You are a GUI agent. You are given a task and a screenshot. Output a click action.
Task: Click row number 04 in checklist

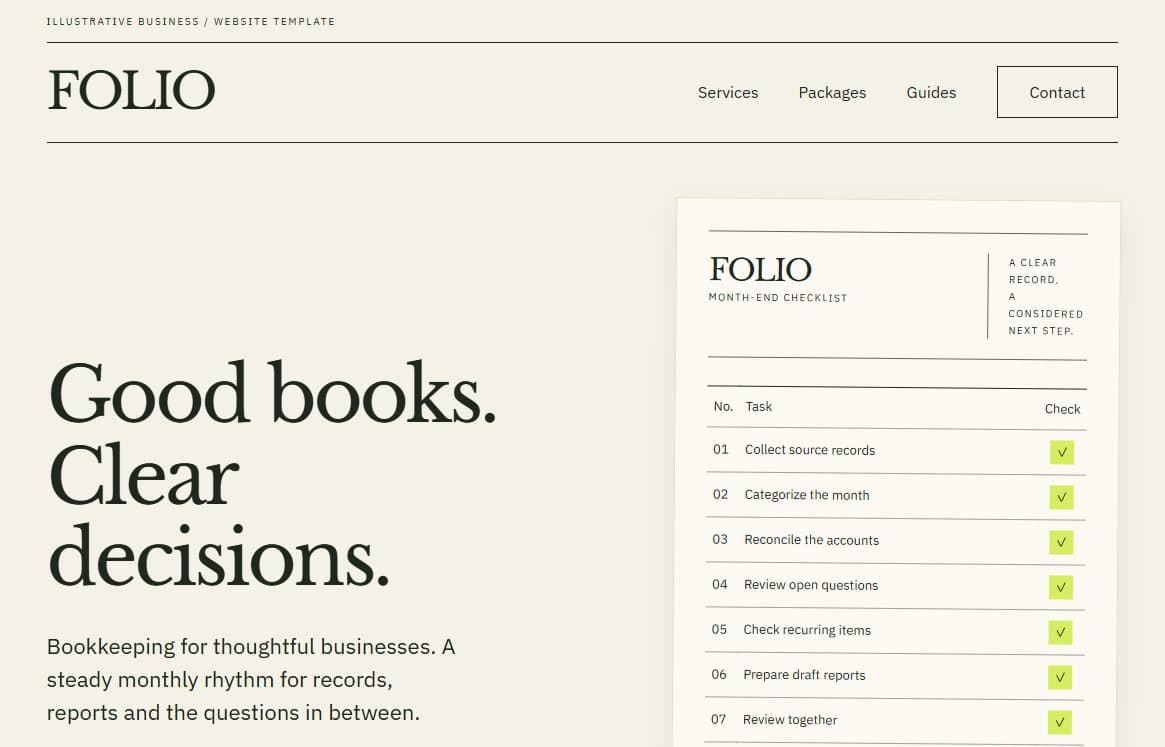coord(719,584)
